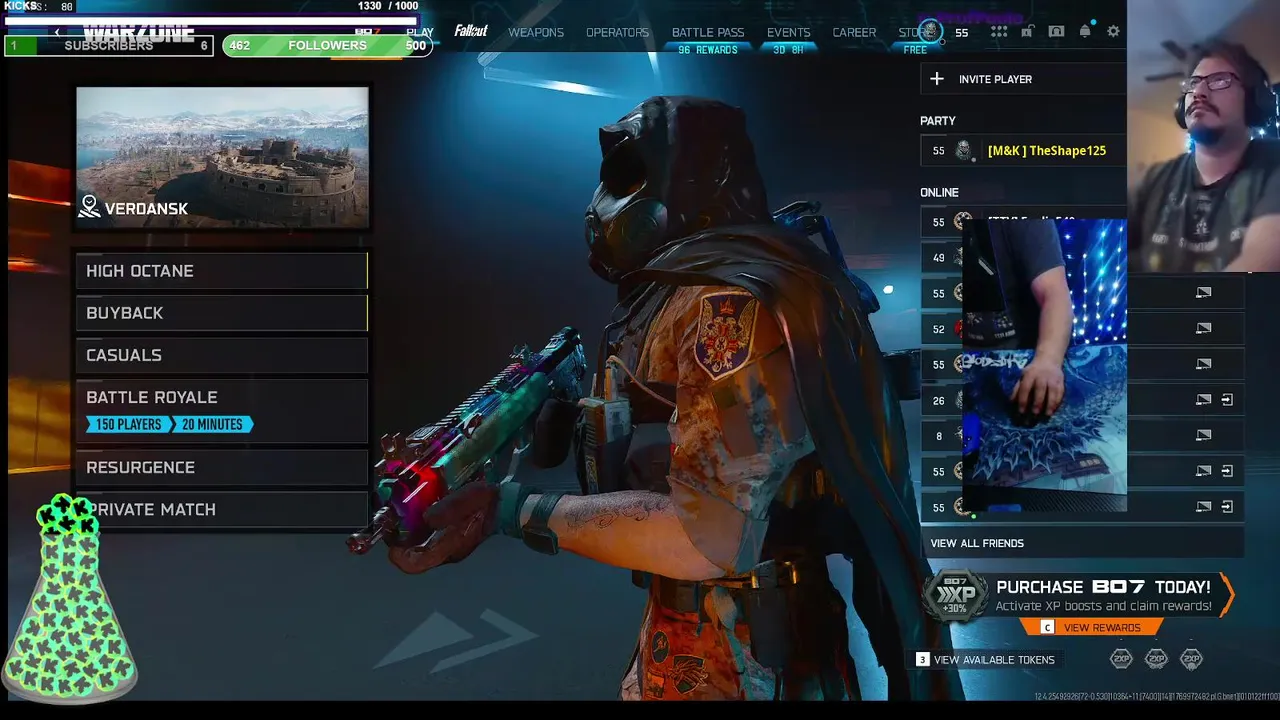
Task: Open the BATTLE PASS tab
Action: (x=708, y=32)
